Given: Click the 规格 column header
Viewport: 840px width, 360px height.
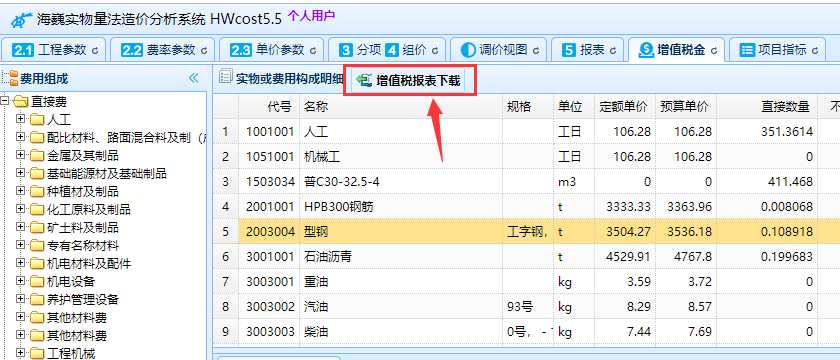Looking at the screenshot, I should 528,107.
